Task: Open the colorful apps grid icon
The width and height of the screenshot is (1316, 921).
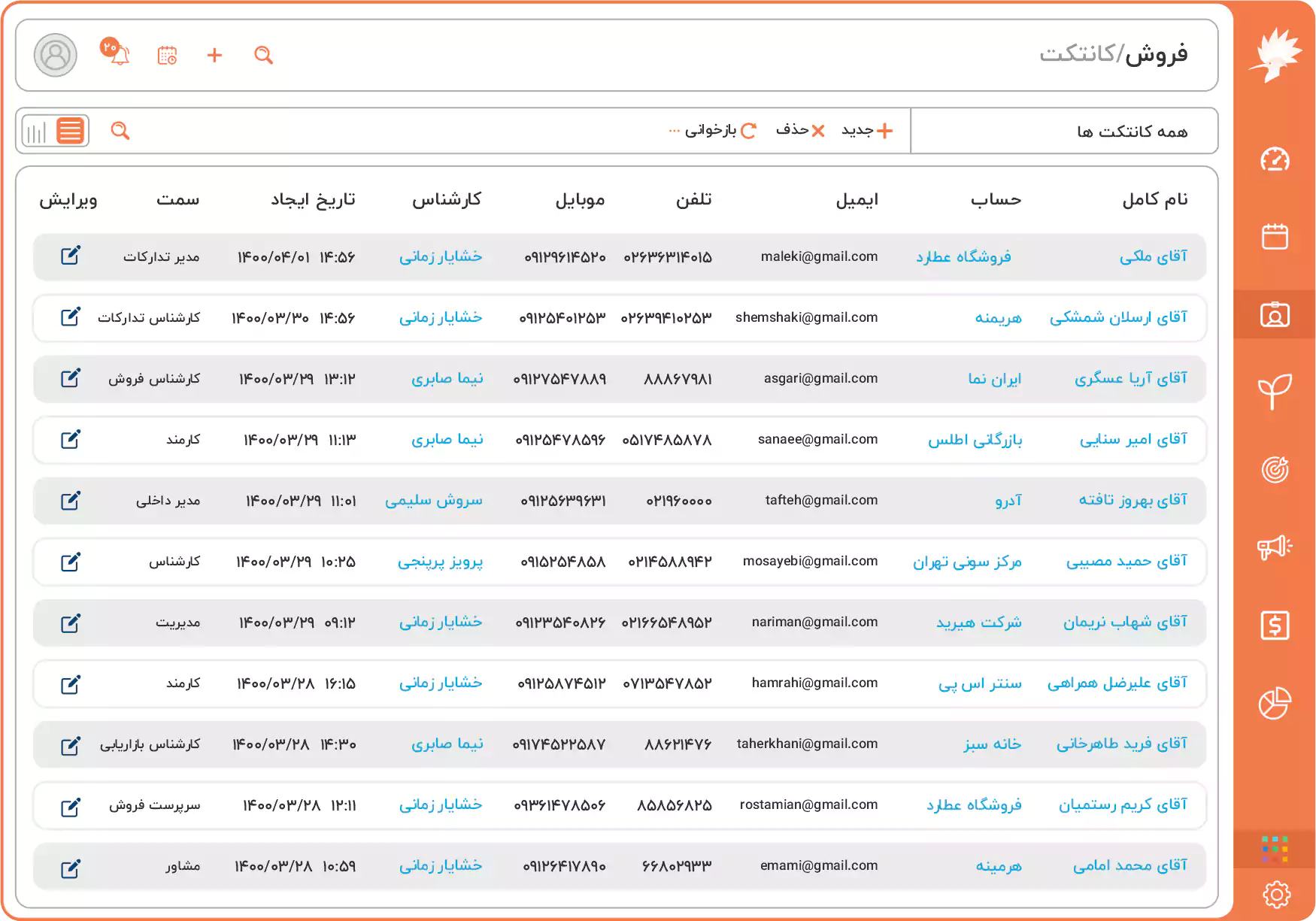Action: [1275, 849]
